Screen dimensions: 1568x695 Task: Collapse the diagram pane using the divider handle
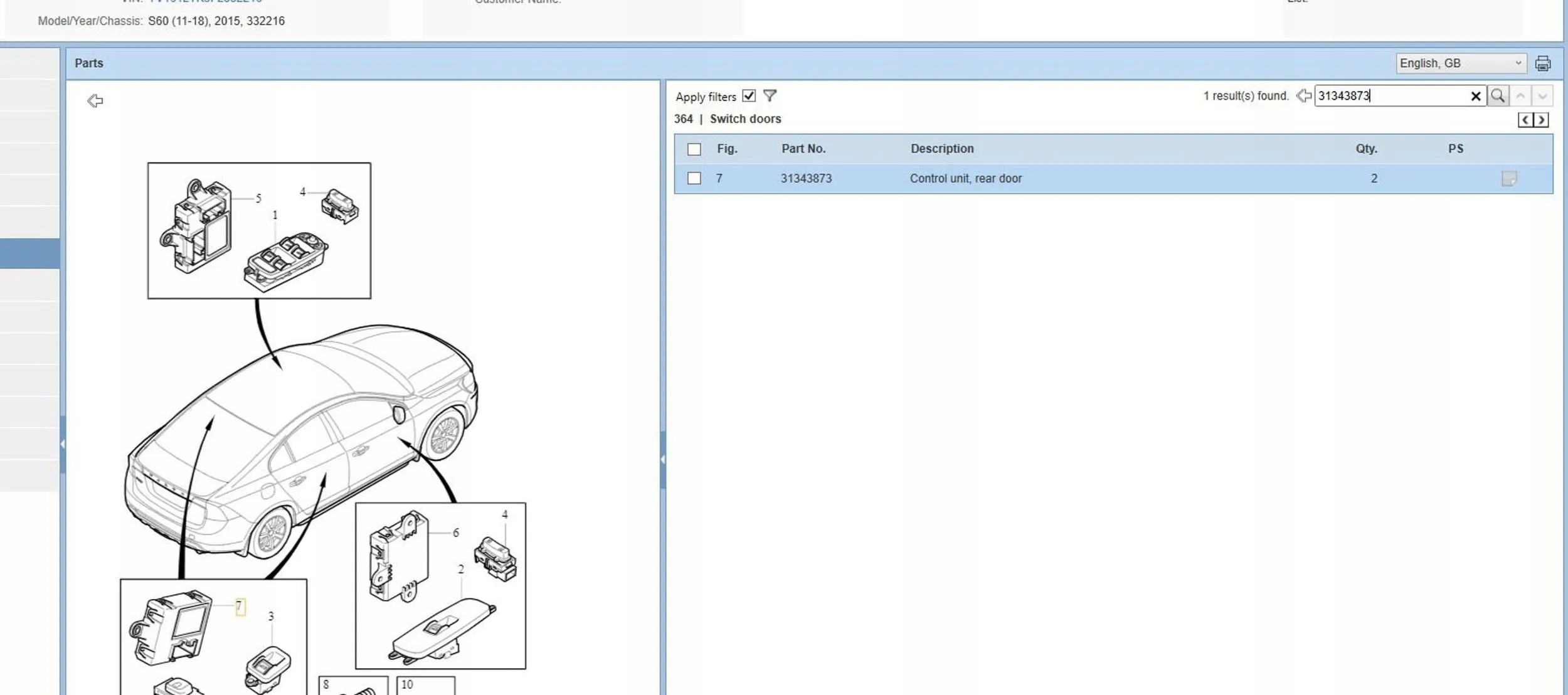tap(663, 459)
